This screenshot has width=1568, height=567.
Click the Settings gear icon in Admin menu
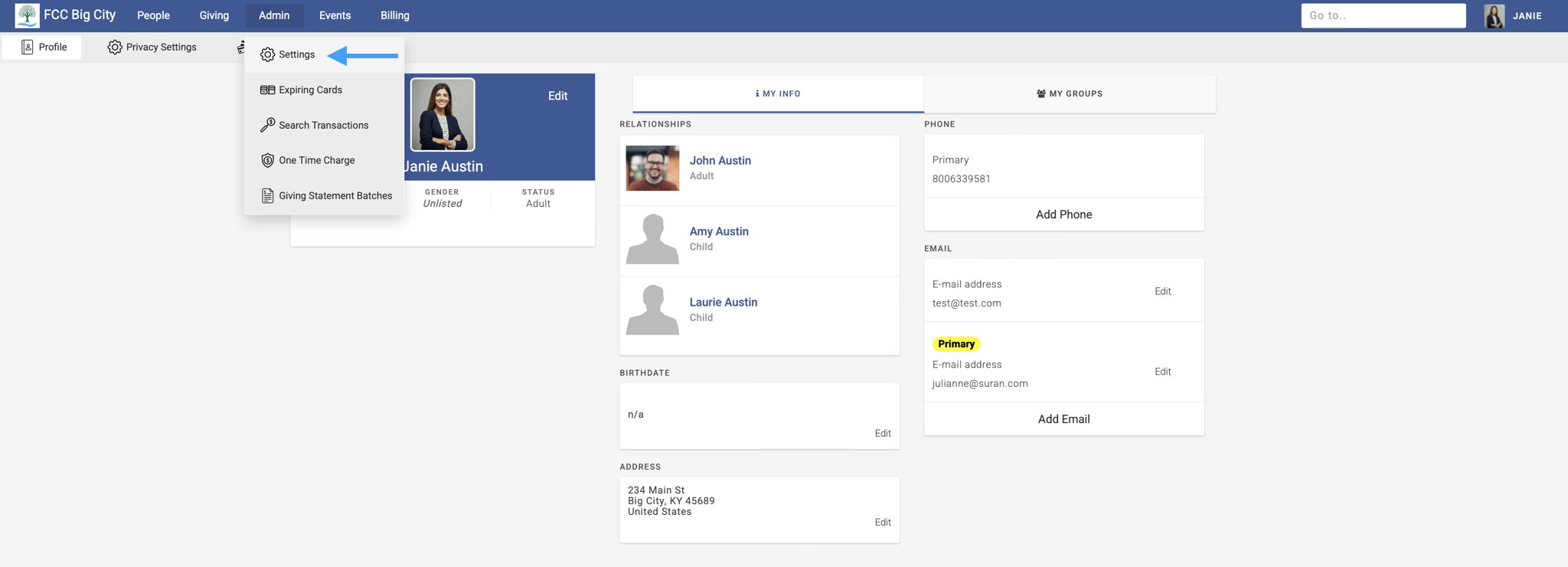pyautogui.click(x=267, y=54)
